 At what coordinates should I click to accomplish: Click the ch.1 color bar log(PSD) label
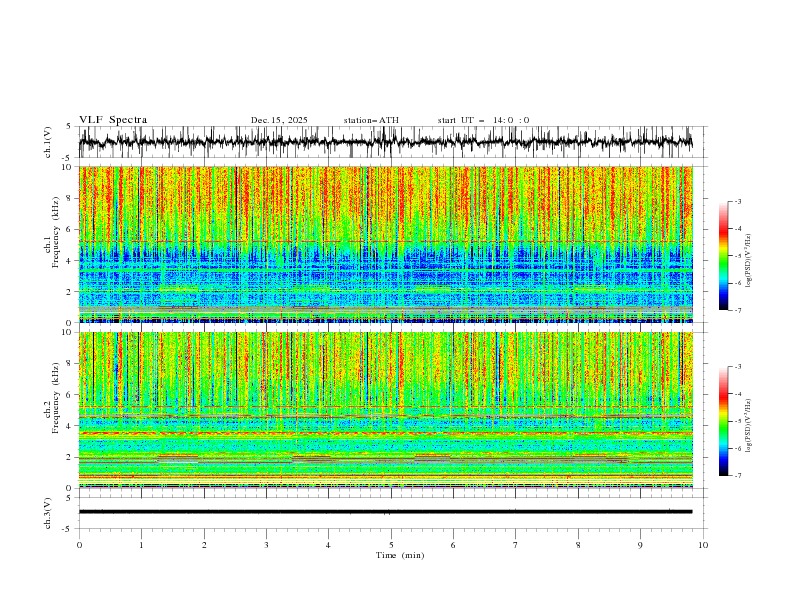point(749,261)
